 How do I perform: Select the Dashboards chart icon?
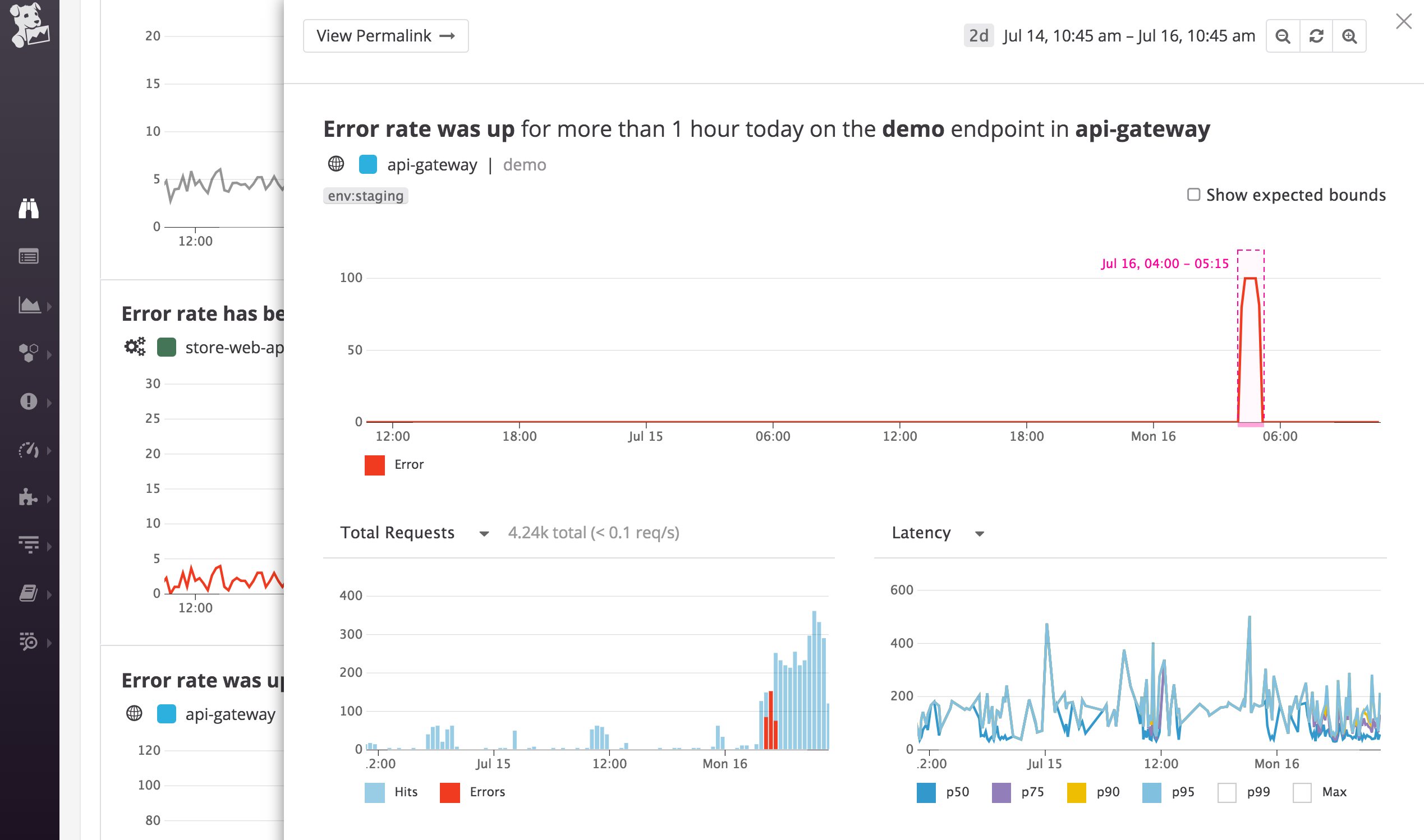coord(28,306)
